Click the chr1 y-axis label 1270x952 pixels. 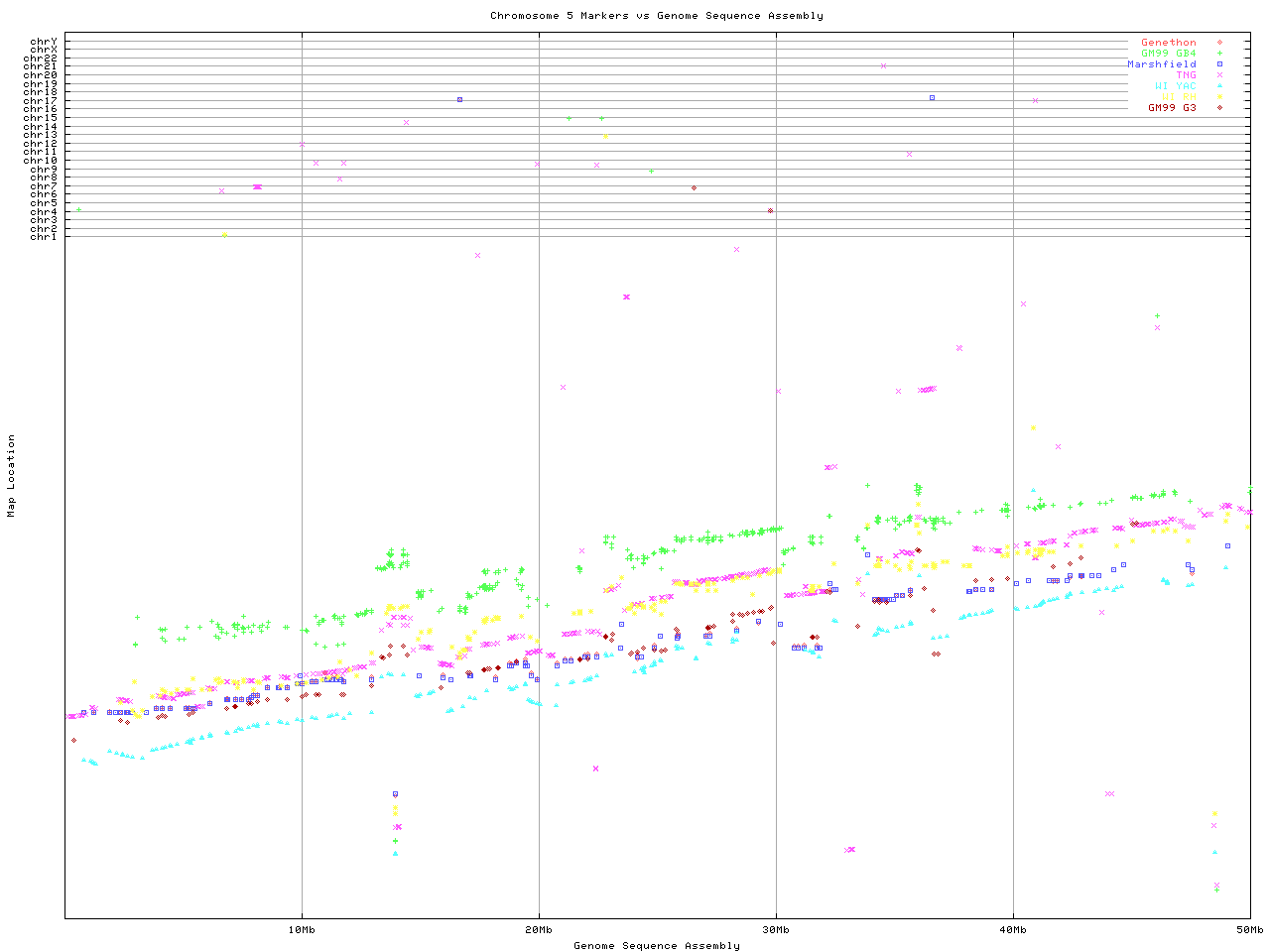click(x=44, y=237)
